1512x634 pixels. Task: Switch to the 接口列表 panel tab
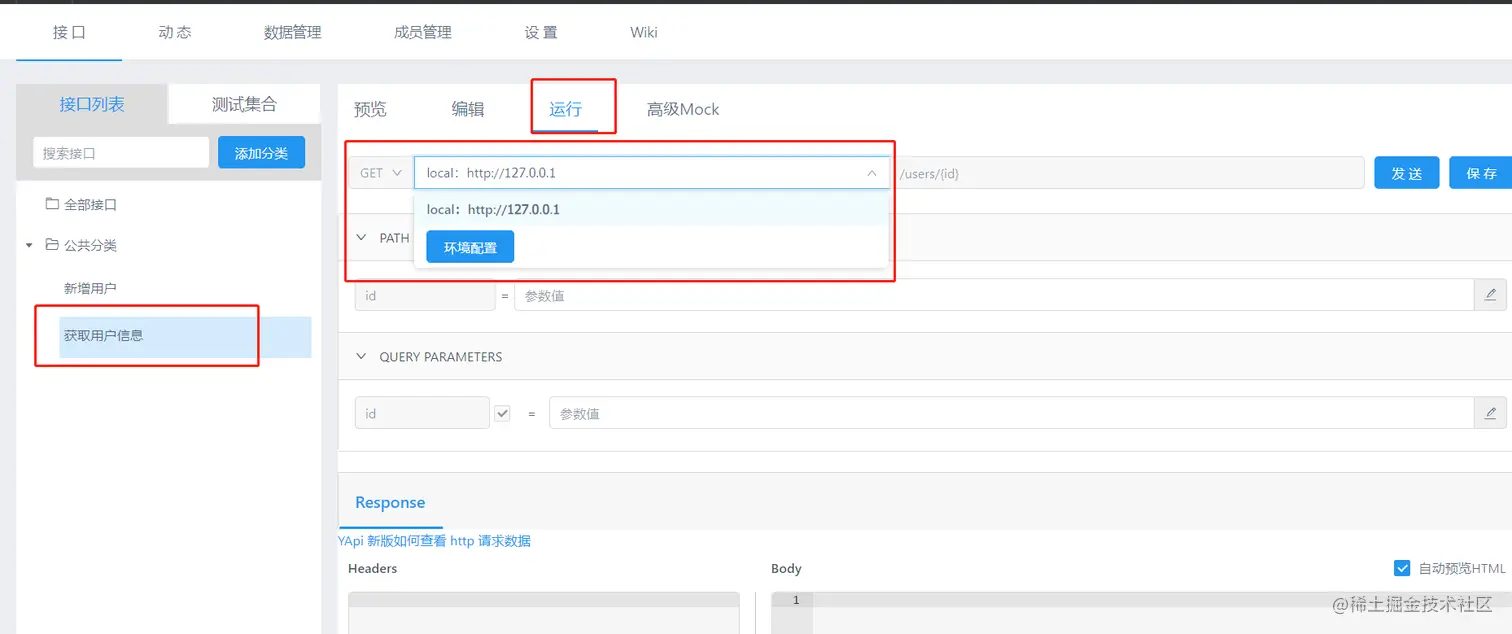(92, 104)
